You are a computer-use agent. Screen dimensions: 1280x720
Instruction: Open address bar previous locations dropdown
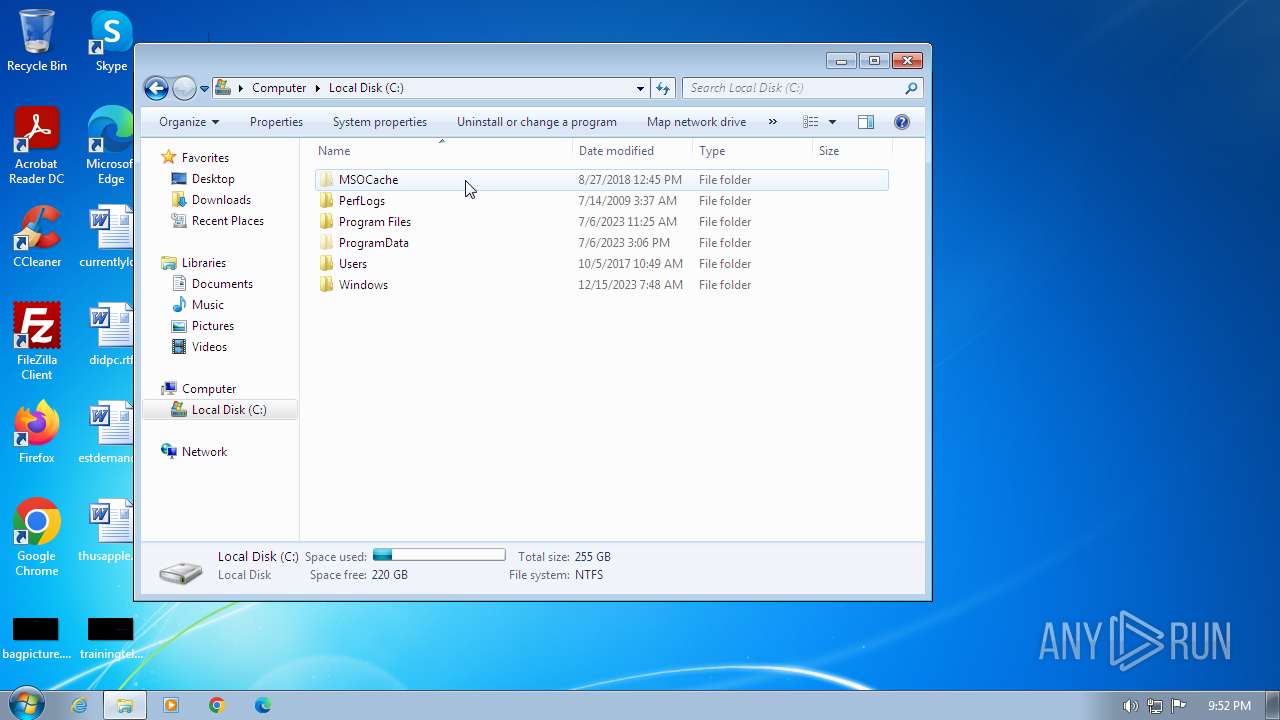pyautogui.click(x=640, y=88)
